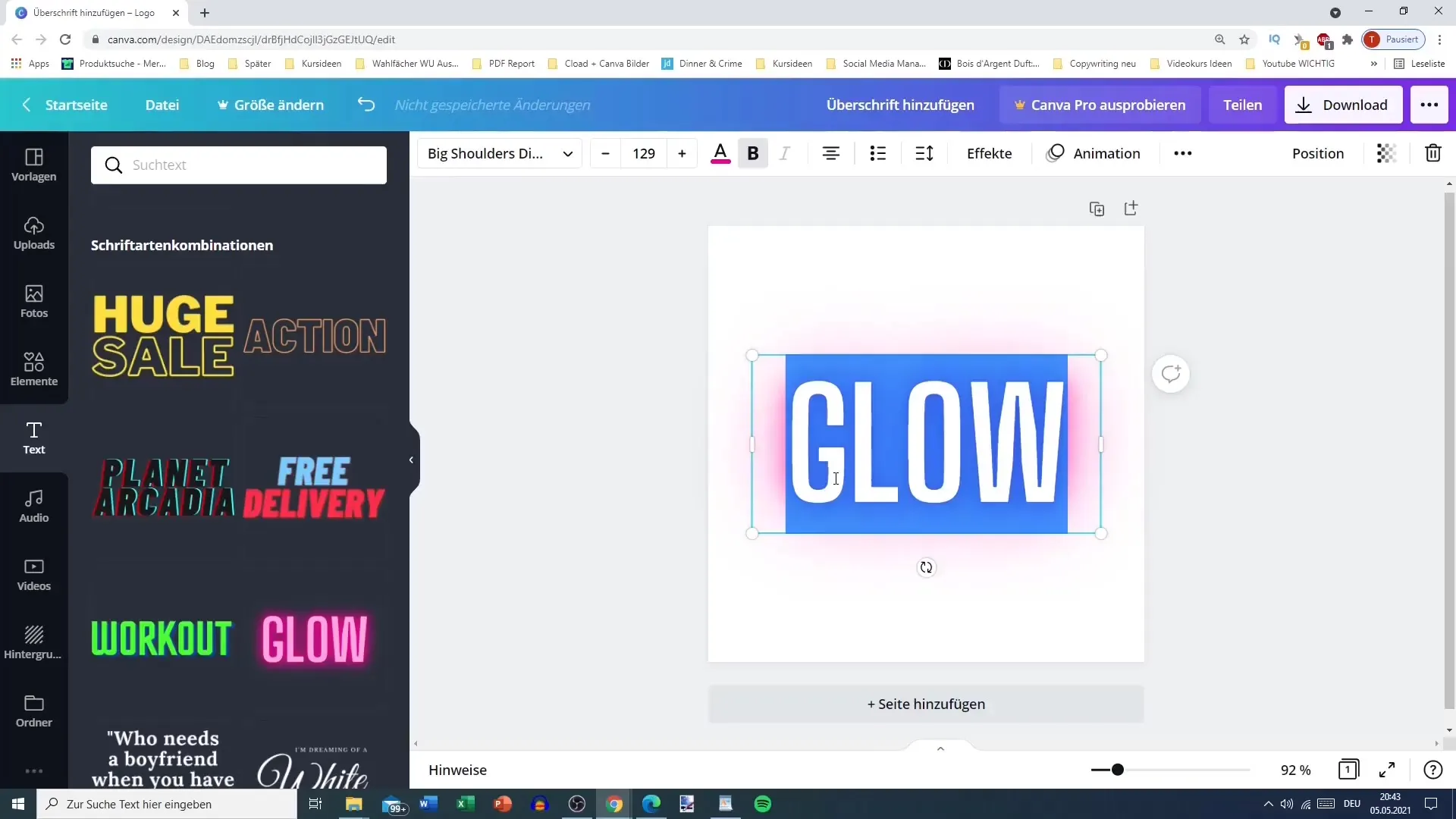The width and height of the screenshot is (1456, 819).
Task: Click the font size input field
Action: tap(644, 153)
